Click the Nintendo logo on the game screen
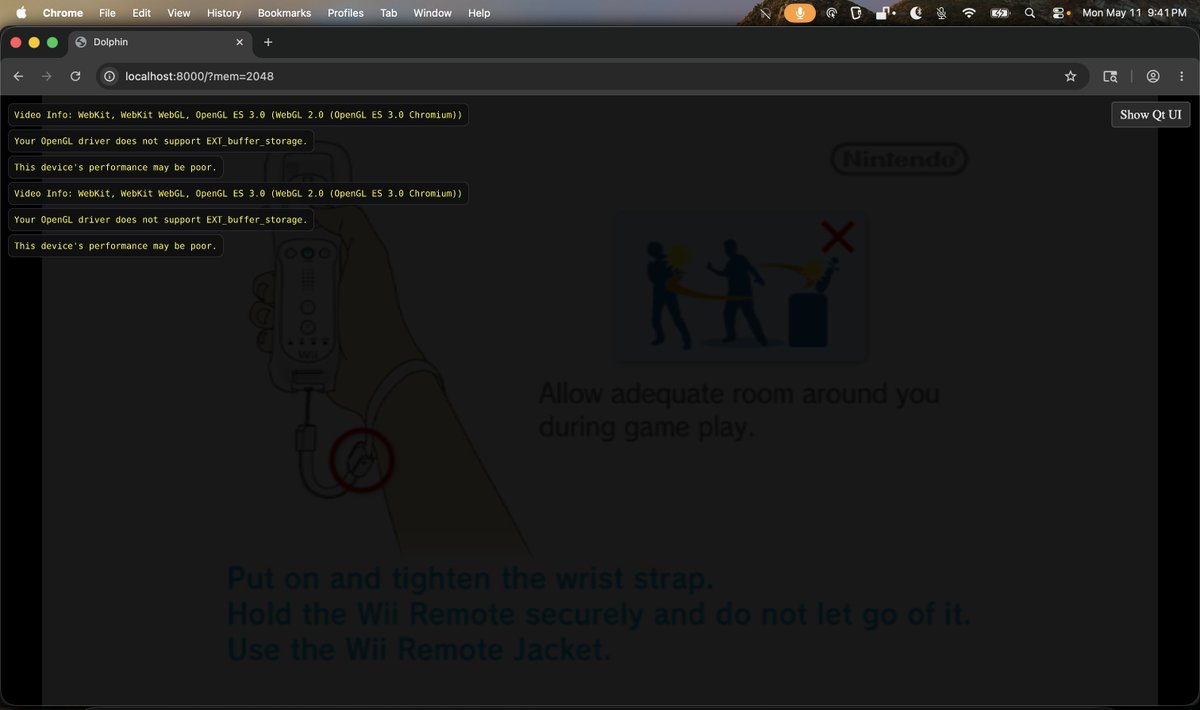 point(899,159)
